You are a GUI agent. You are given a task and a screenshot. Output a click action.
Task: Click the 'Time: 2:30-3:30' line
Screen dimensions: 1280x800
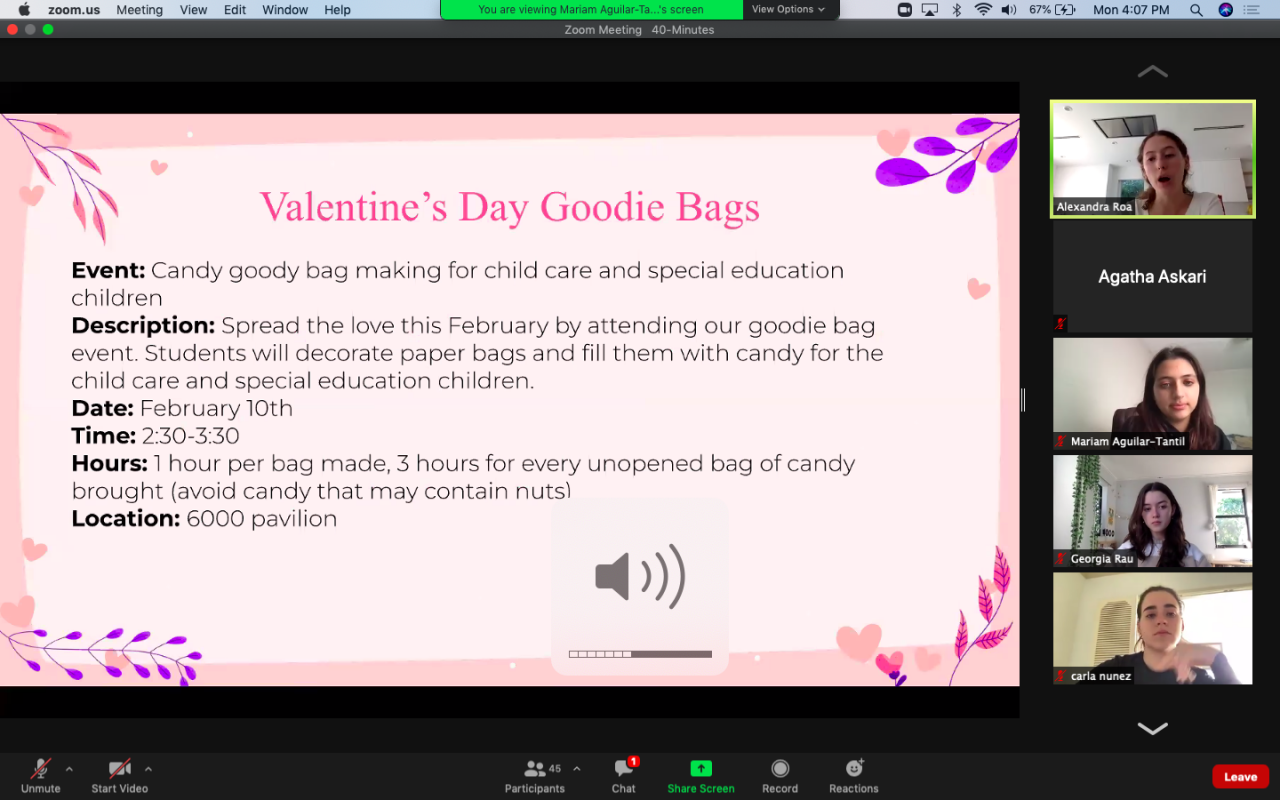pyautogui.click(x=155, y=435)
